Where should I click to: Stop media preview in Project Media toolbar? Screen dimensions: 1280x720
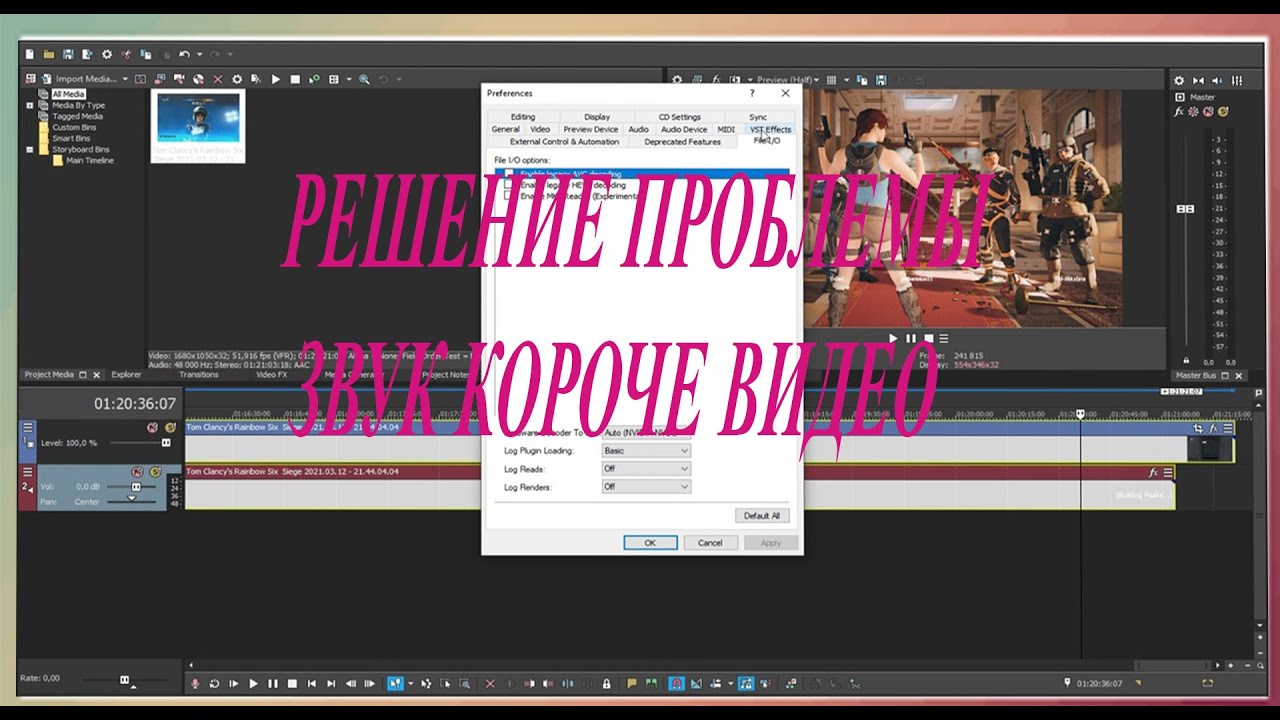click(x=294, y=79)
